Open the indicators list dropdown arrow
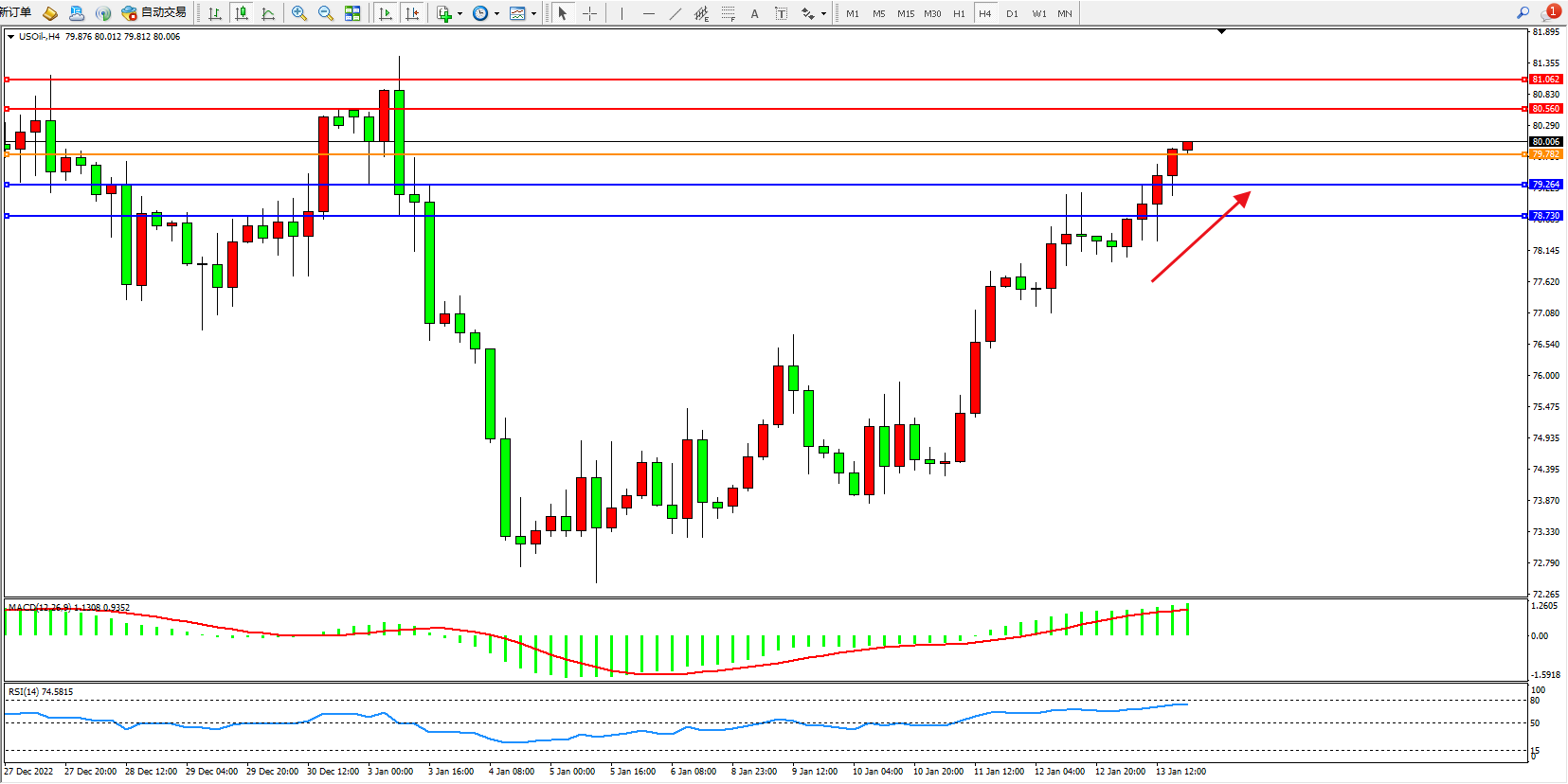This screenshot has height=784, width=1568. (x=460, y=13)
